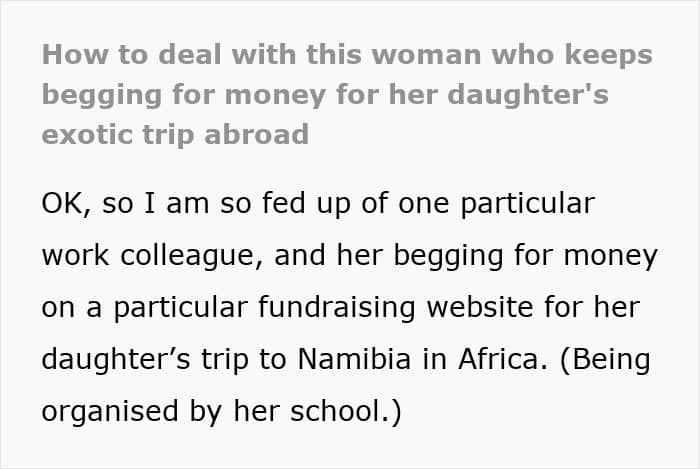
Task: Click the word "particular" on the first body line
Action: pyautogui.click(x=527, y=204)
